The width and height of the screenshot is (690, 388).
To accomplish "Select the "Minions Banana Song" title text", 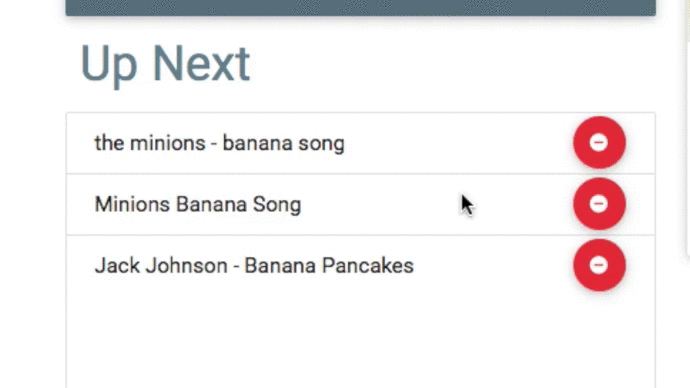I will point(198,205).
